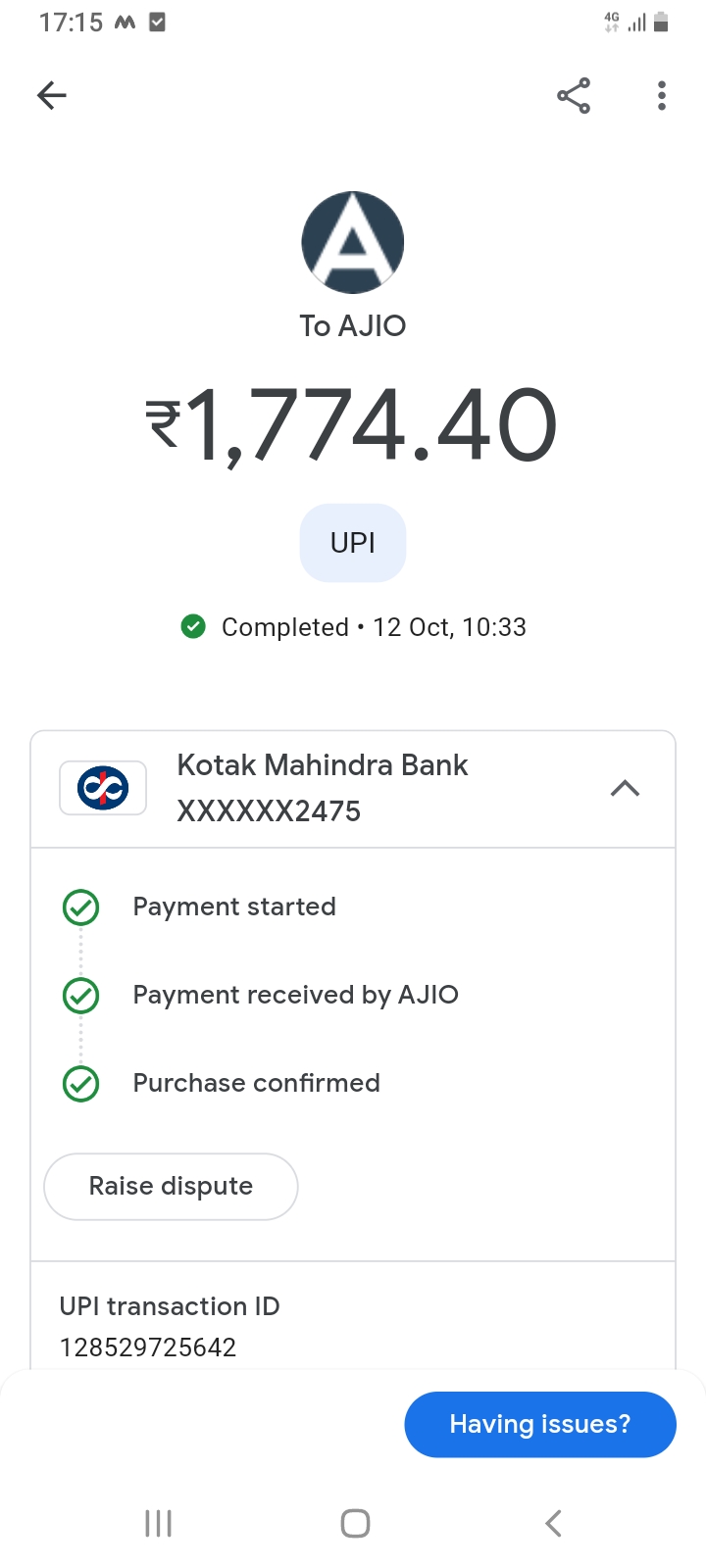Tap the Kotak Mahindra Bank logo
The height and width of the screenshot is (1568, 706).
(x=103, y=788)
